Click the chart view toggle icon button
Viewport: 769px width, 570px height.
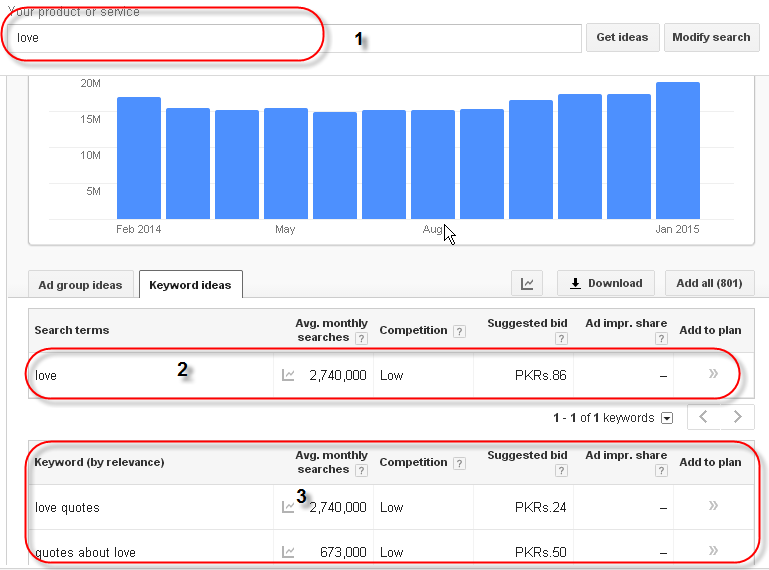(527, 283)
